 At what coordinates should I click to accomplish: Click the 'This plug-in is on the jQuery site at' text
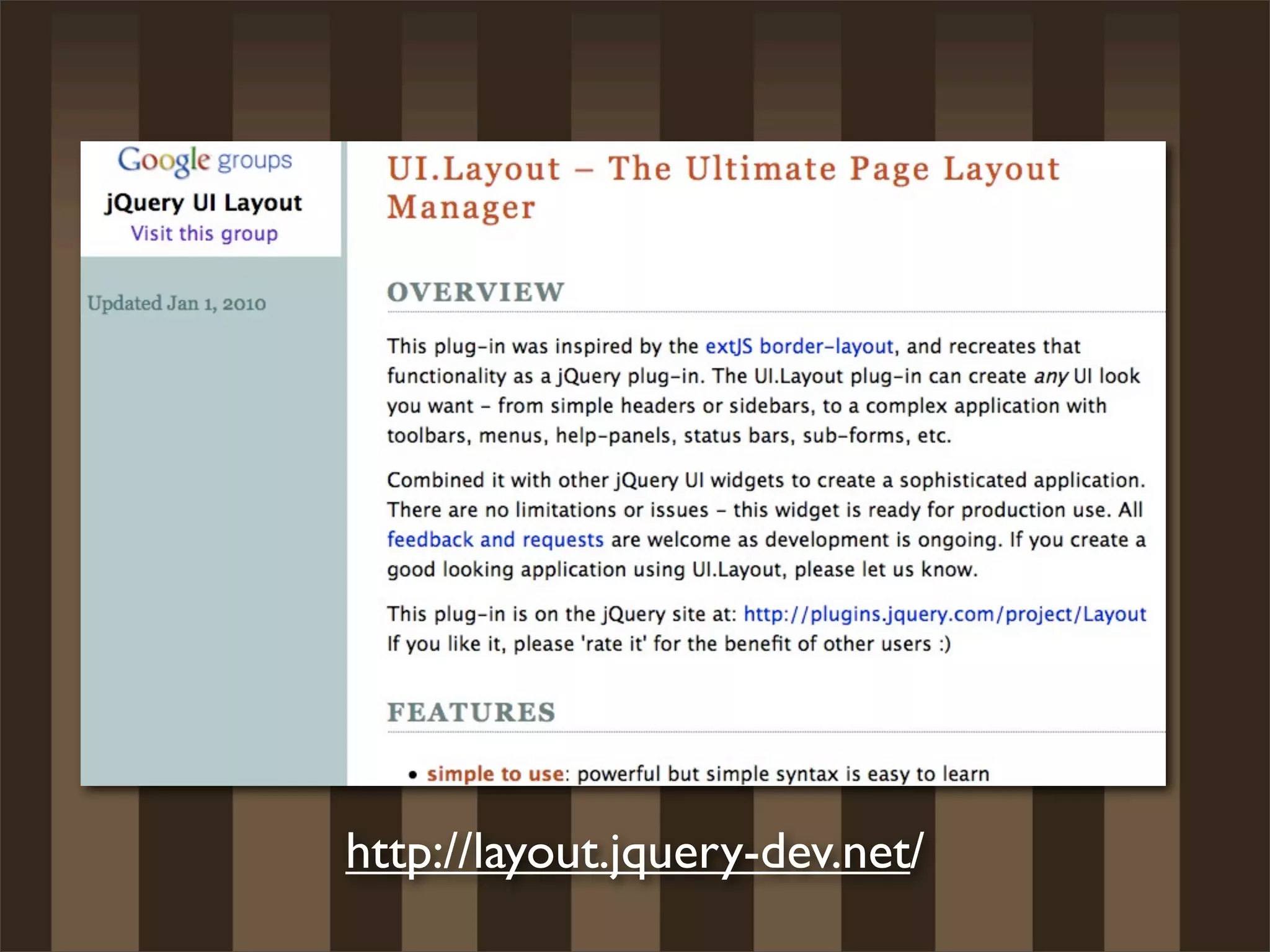561,614
